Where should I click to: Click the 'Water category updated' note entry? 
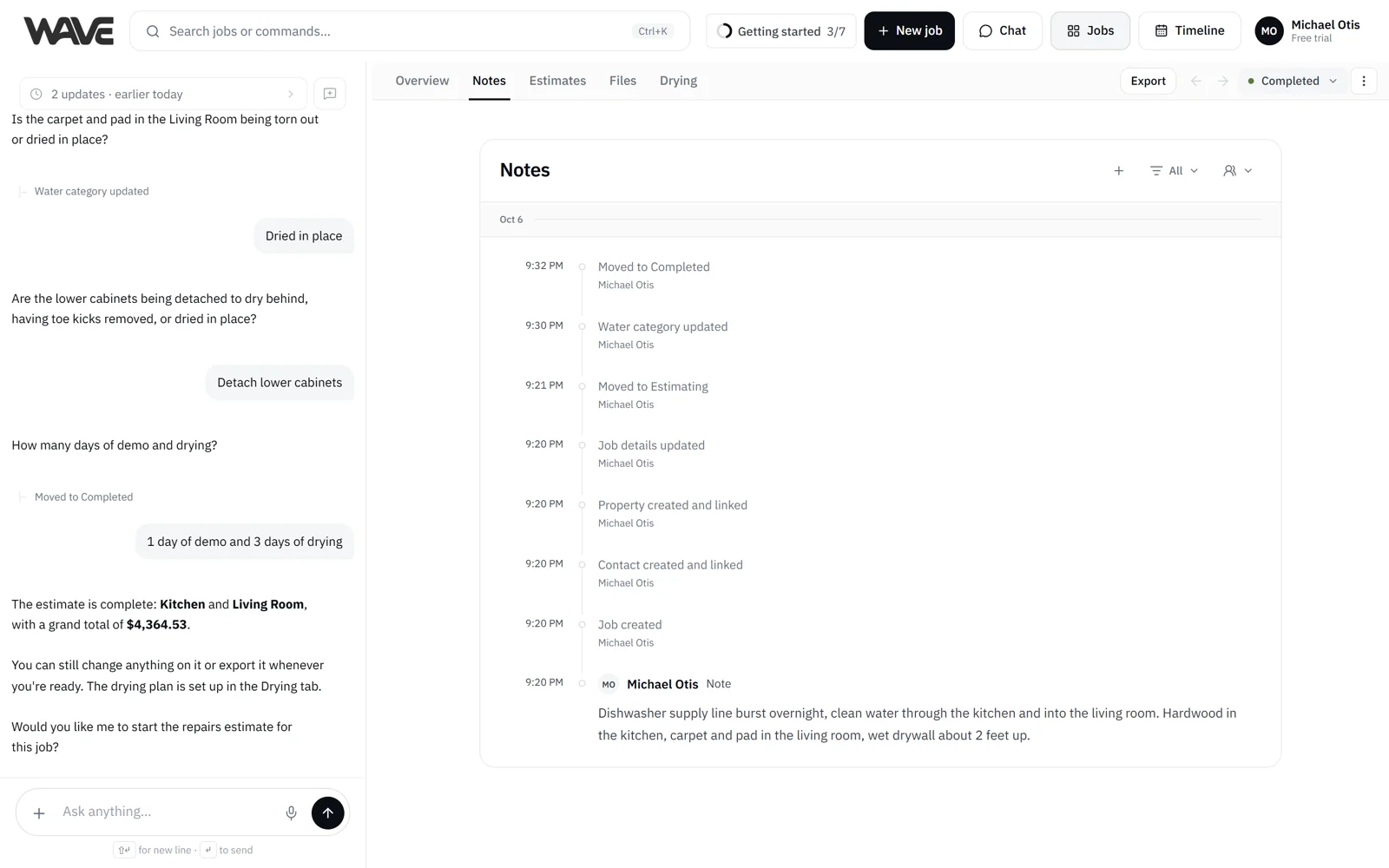click(x=662, y=326)
